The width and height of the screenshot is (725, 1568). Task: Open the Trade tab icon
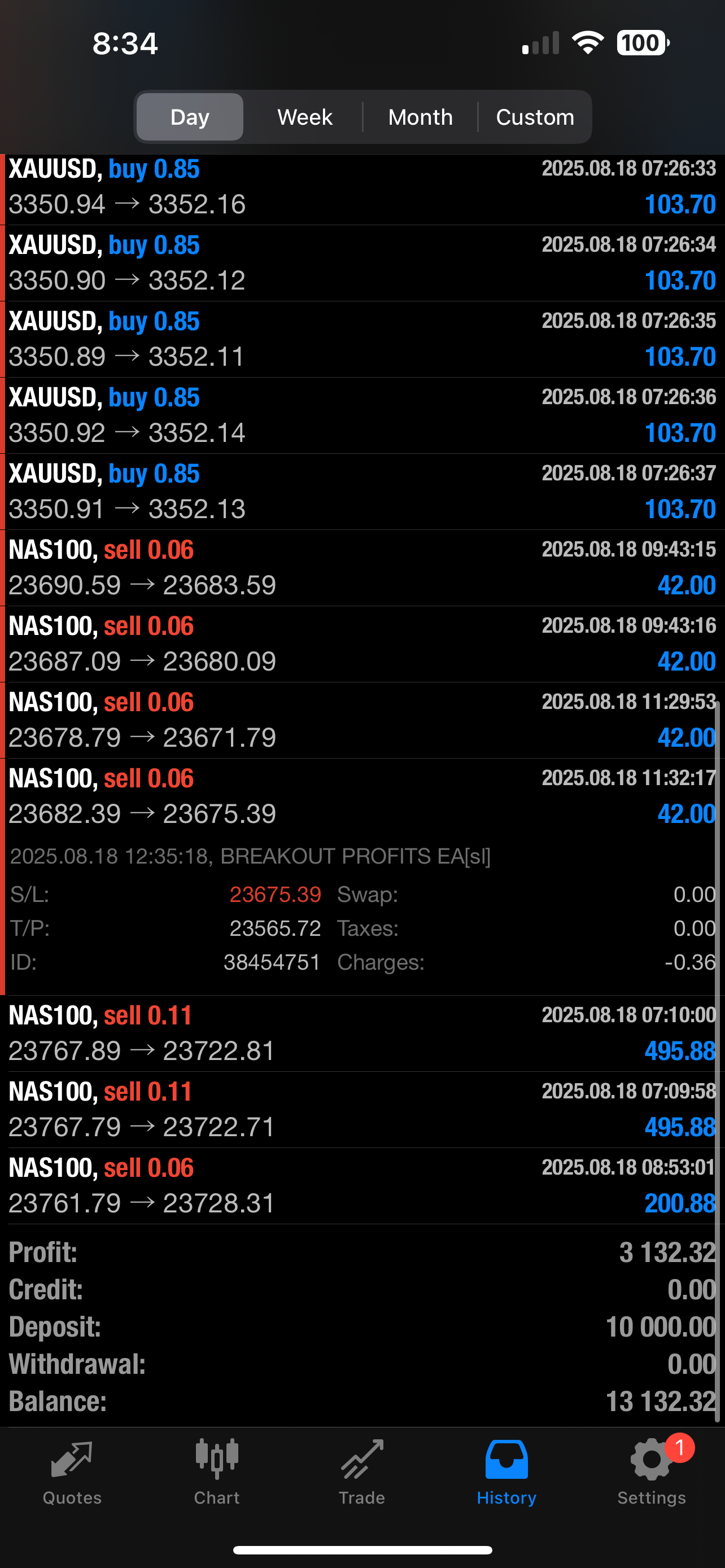click(362, 1460)
